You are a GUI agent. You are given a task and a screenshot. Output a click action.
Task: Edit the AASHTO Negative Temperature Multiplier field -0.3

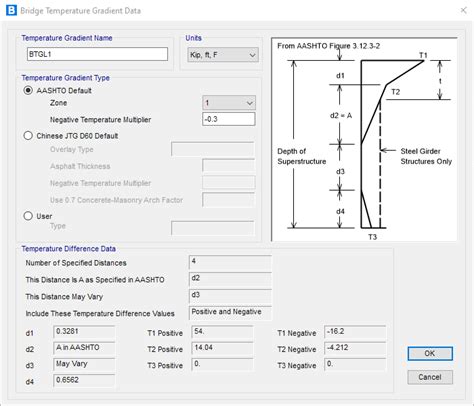[x=229, y=119]
